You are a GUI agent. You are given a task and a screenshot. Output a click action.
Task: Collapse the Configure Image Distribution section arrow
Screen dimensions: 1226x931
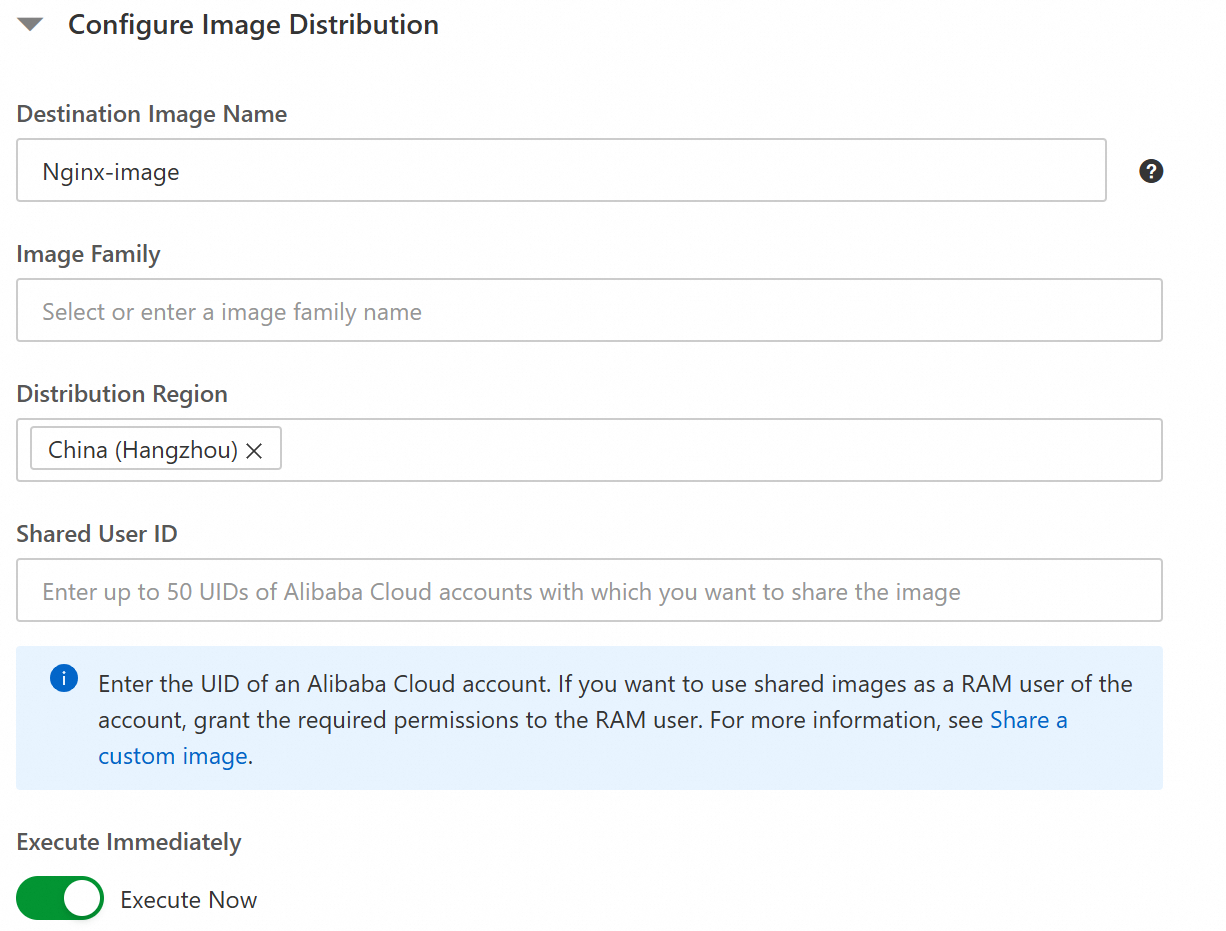pyautogui.click(x=30, y=25)
